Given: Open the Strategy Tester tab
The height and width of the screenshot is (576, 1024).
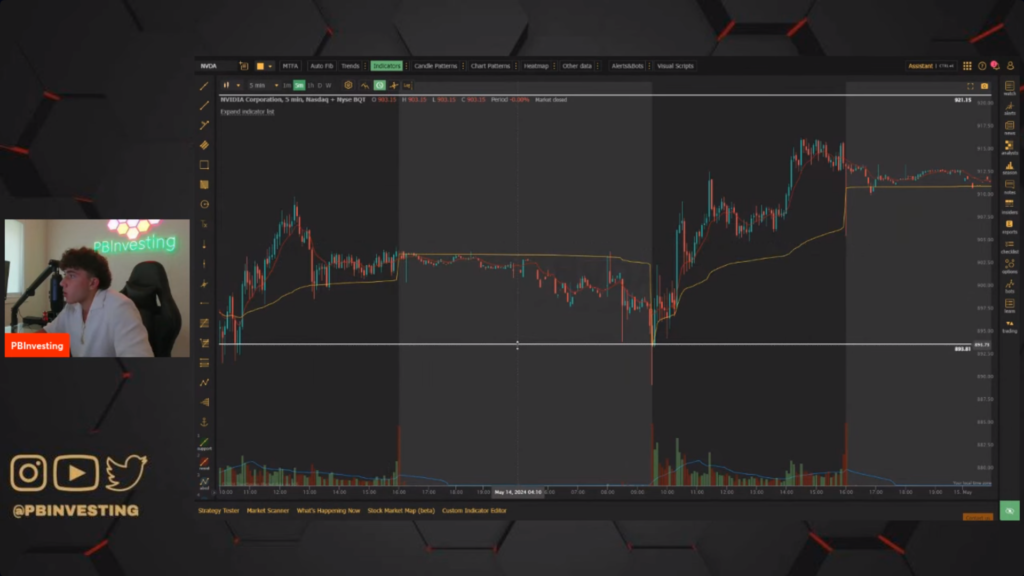Looking at the screenshot, I should [x=218, y=511].
